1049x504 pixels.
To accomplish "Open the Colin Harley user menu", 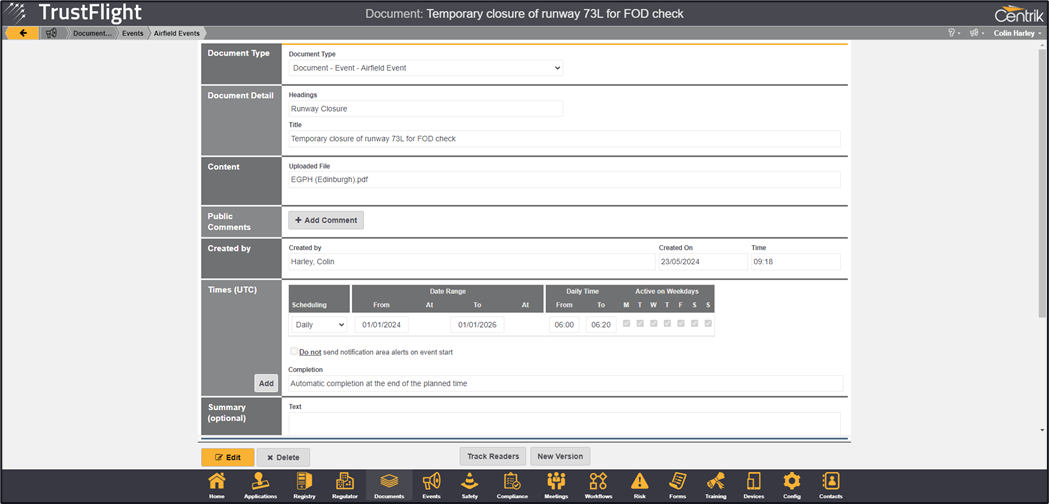I will click(x=1017, y=33).
